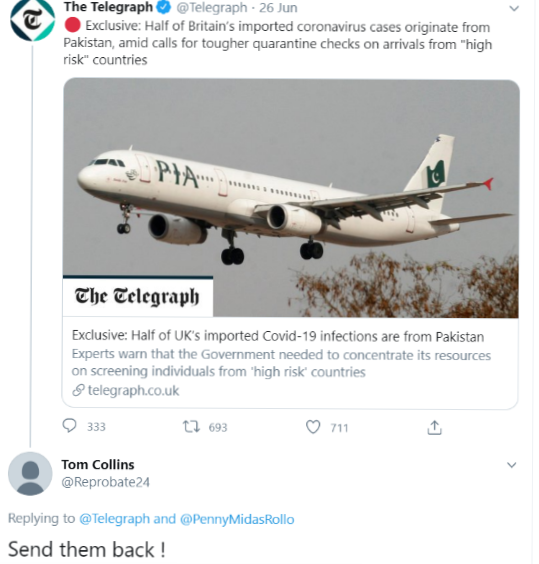
Task: Open Tom Collins tweet options chevron
Action: [511, 465]
